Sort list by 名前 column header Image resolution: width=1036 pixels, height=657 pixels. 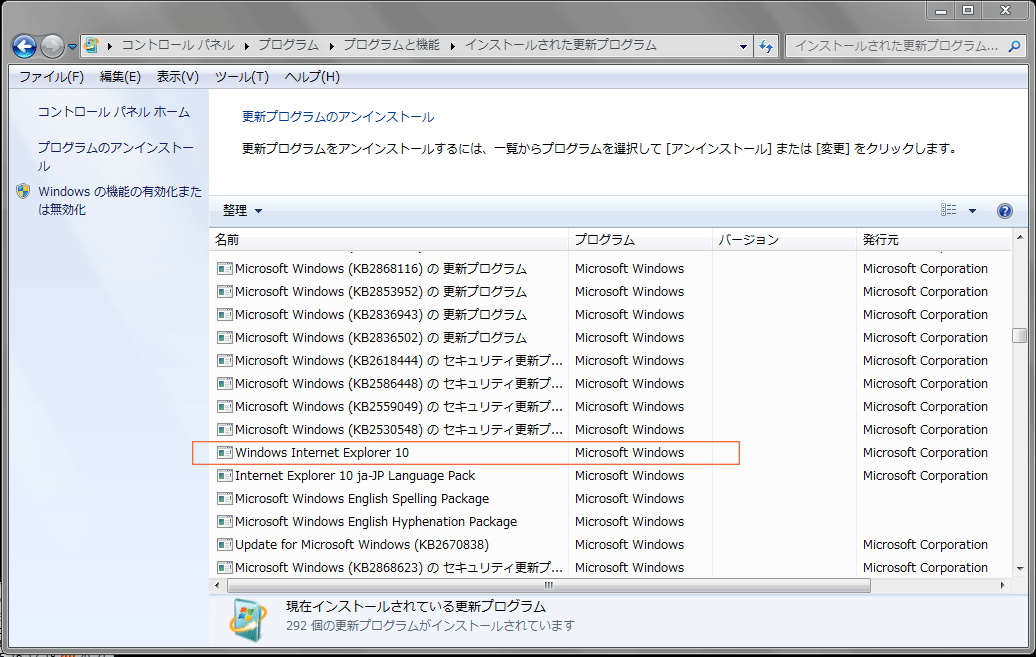coord(388,240)
